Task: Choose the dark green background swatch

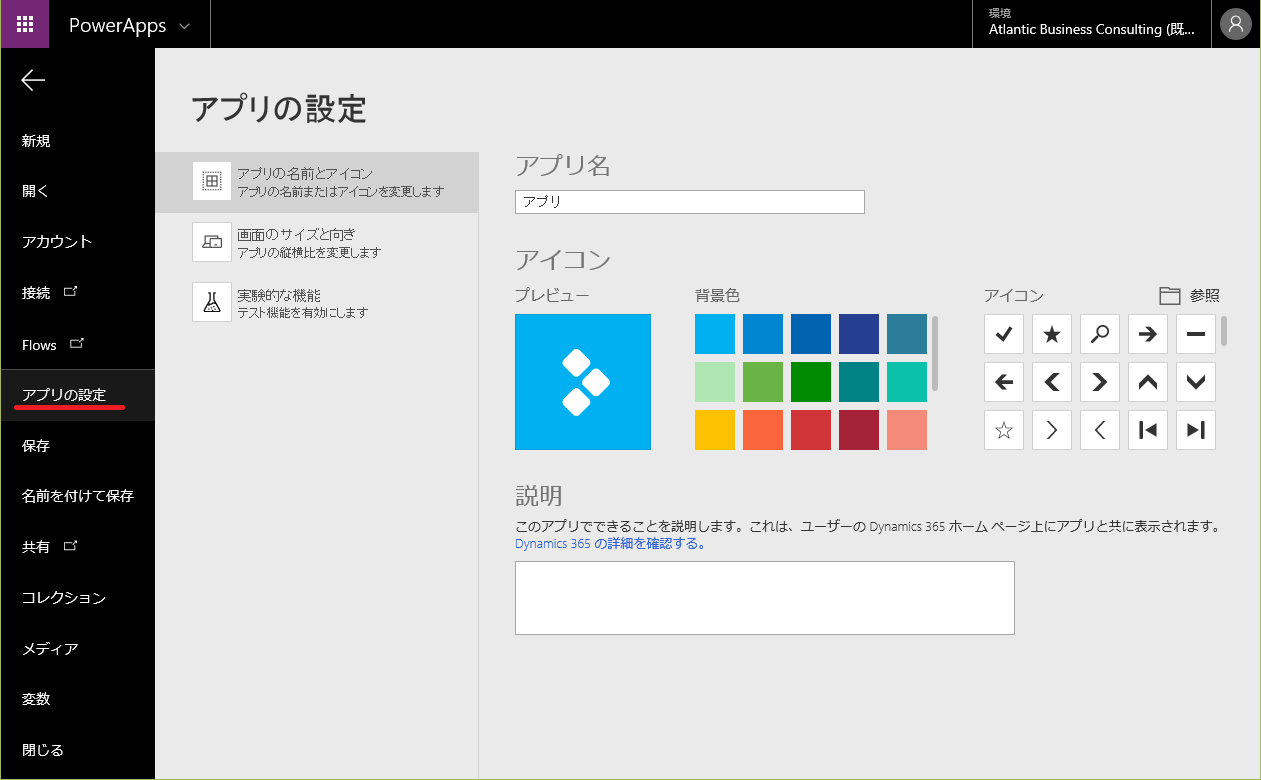Action: coord(811,382)
